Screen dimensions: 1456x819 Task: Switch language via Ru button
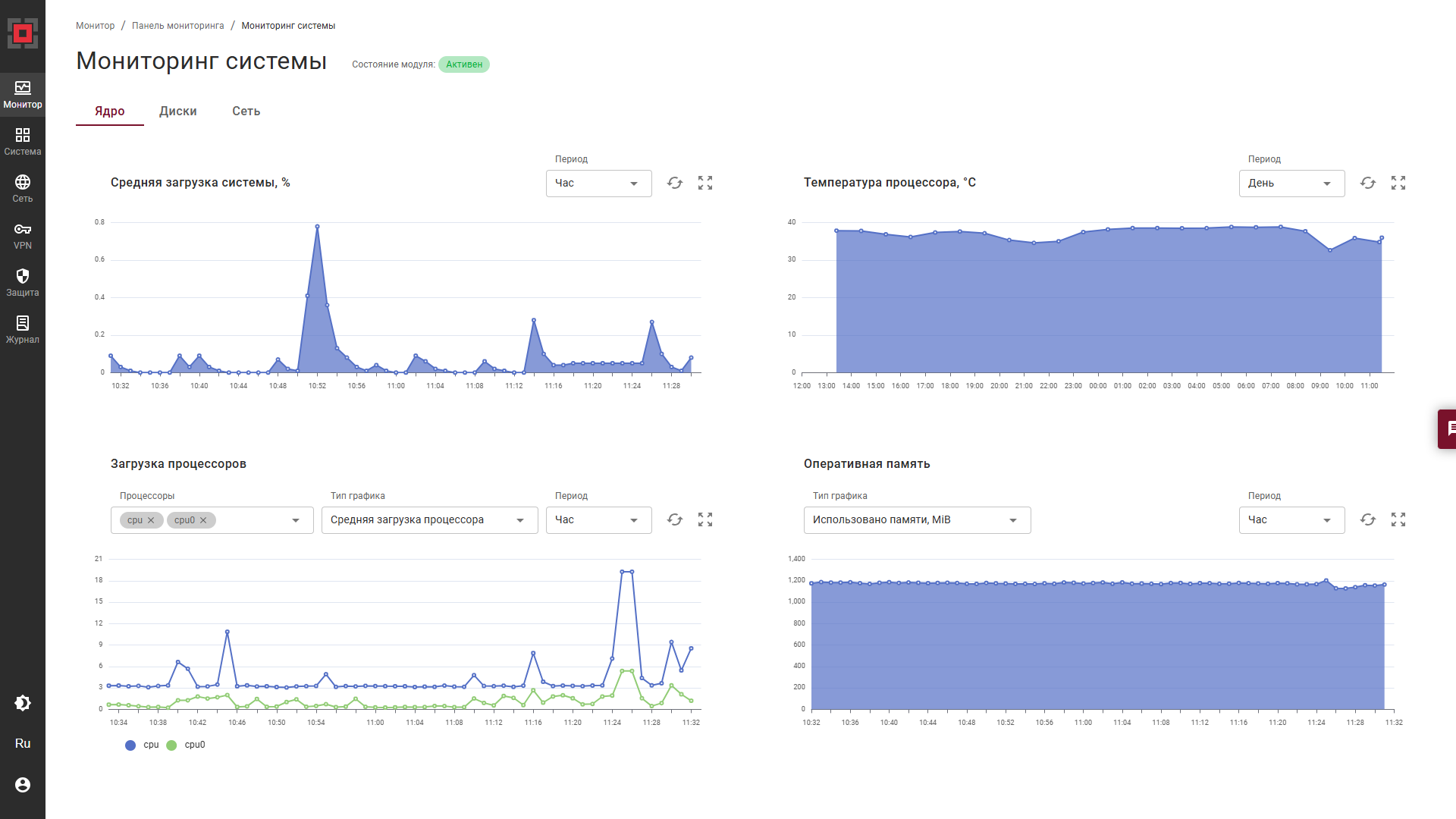tap(23, 744)
